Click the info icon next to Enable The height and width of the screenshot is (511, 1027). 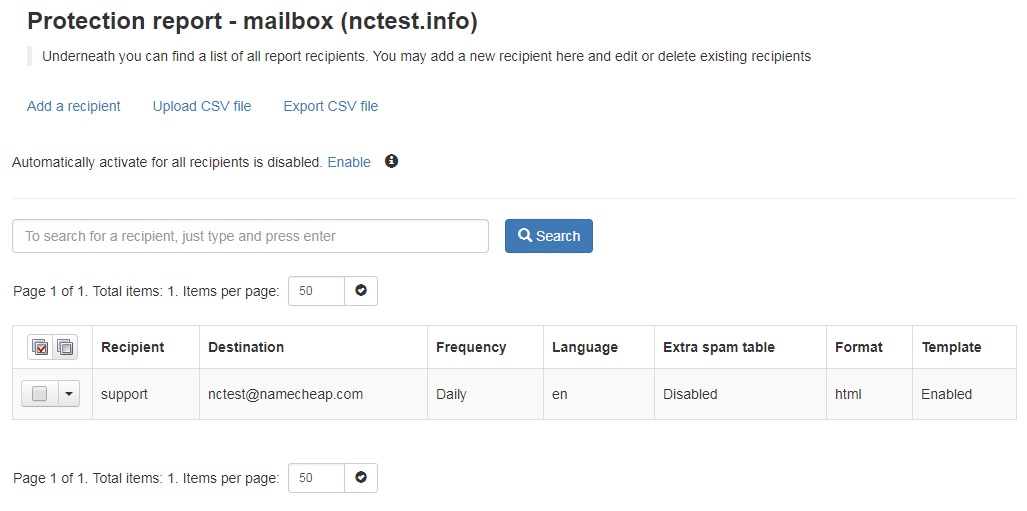coord(391,161)
